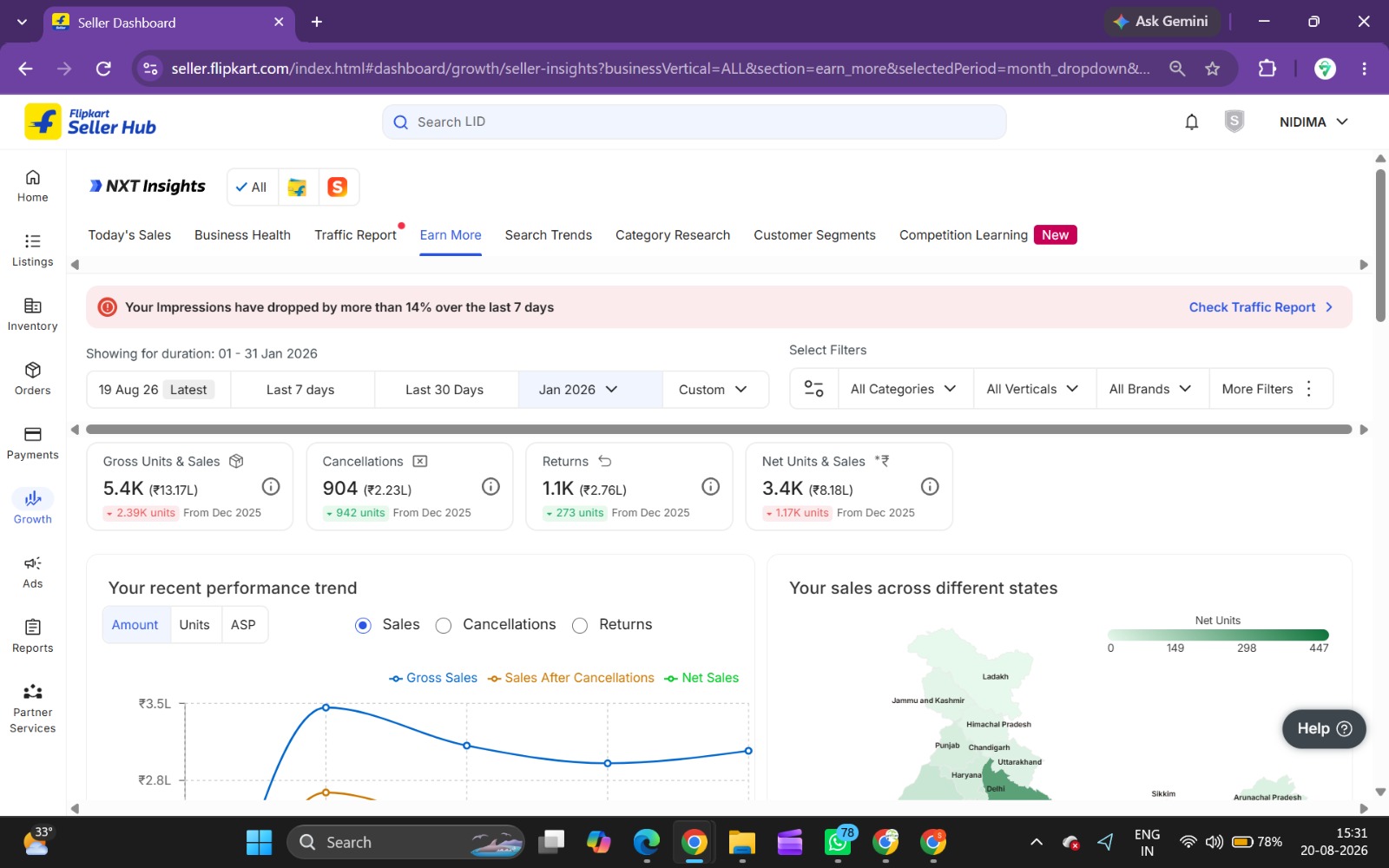The width and height of the screenshot is (1389, 868).
Task: Select the Sales radio button
Action: point(363,625)
